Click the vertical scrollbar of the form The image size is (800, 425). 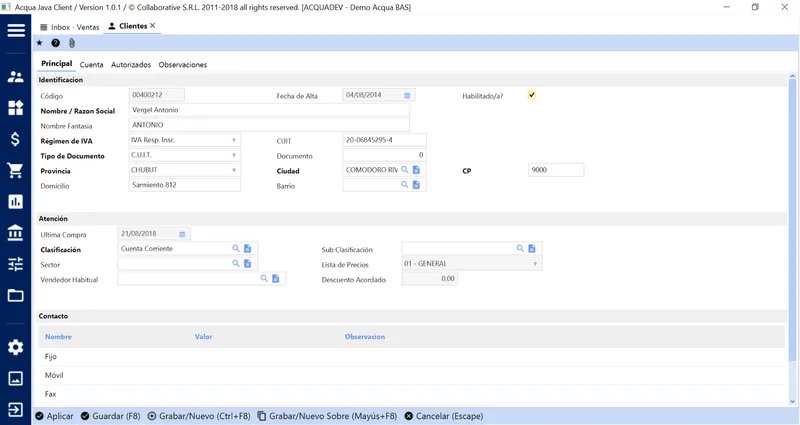(x=792, y=239)
